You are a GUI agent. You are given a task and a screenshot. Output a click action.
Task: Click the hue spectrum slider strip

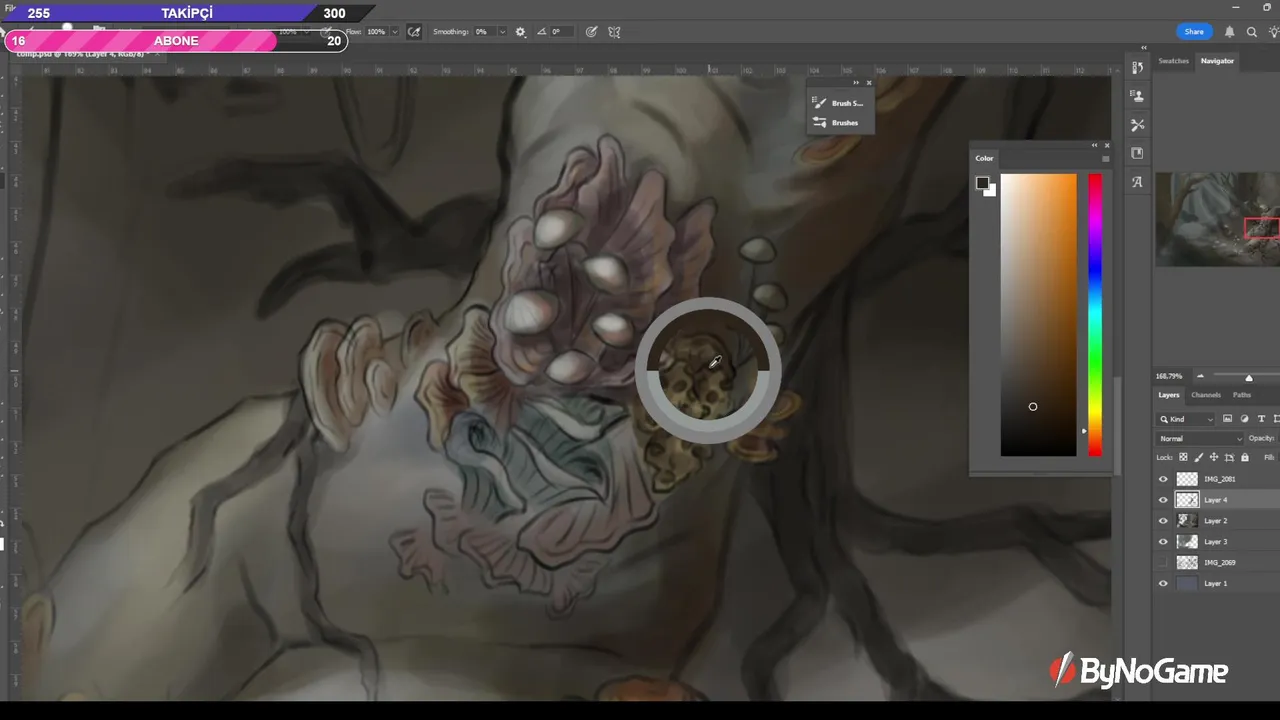(x=1095, y=315)
